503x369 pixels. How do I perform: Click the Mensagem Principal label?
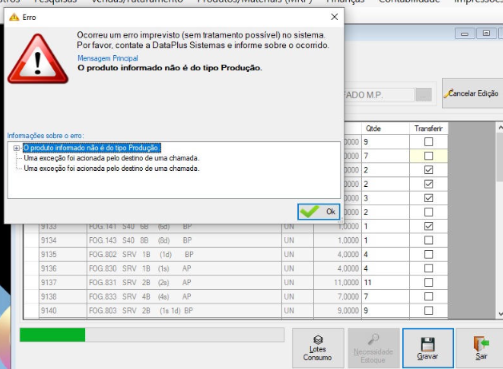[108, 58]
